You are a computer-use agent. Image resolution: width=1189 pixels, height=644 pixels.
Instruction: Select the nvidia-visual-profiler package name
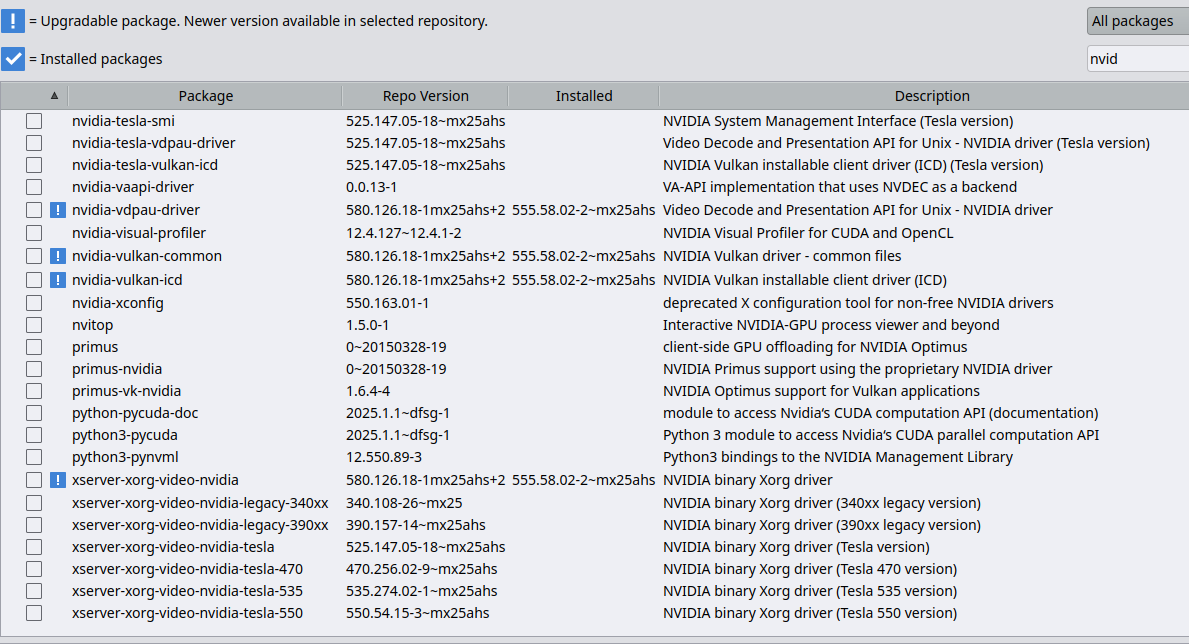[x=139, y=233]
